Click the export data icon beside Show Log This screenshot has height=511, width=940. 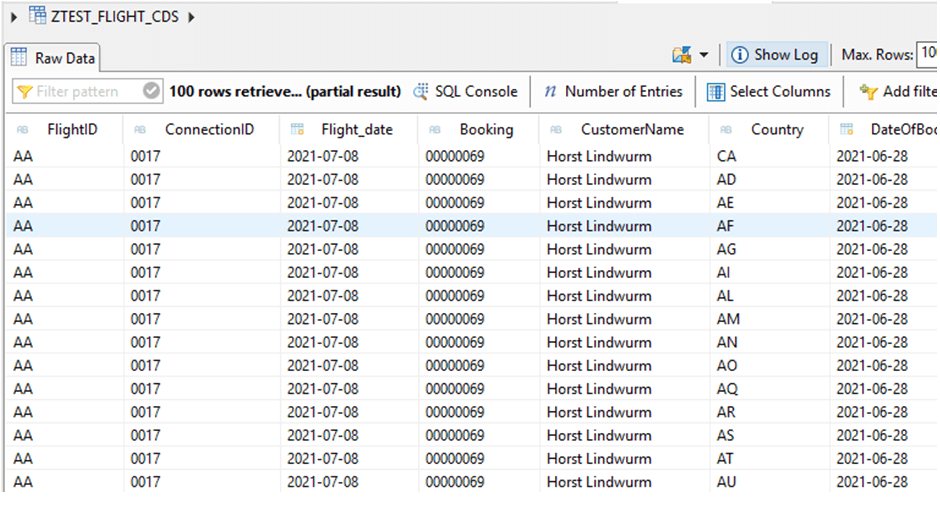pyautogui.click(x=682, y=55)
